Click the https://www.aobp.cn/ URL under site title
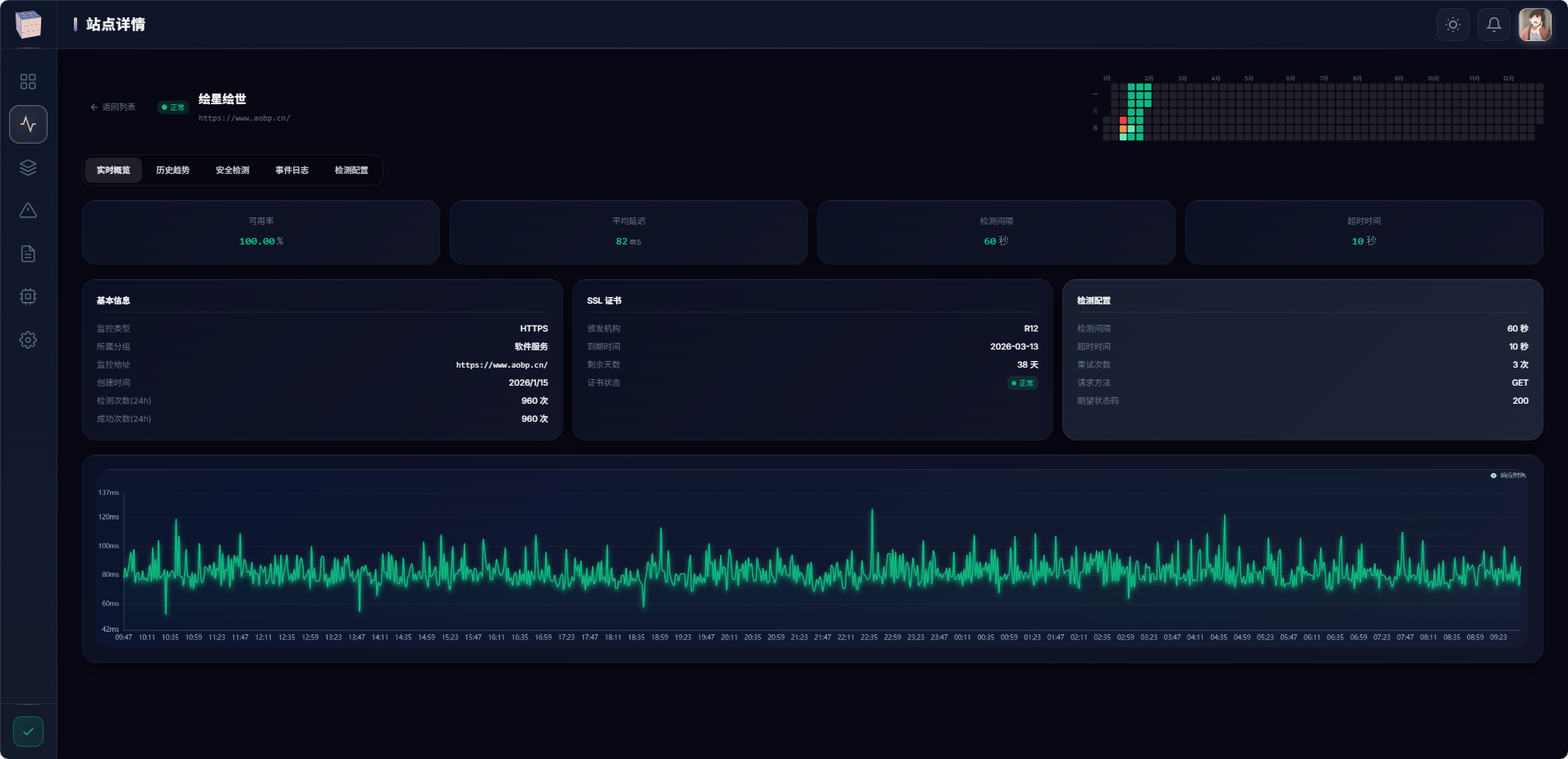The width and height of the screenshot is (1568, 759). tap(244, 118)
